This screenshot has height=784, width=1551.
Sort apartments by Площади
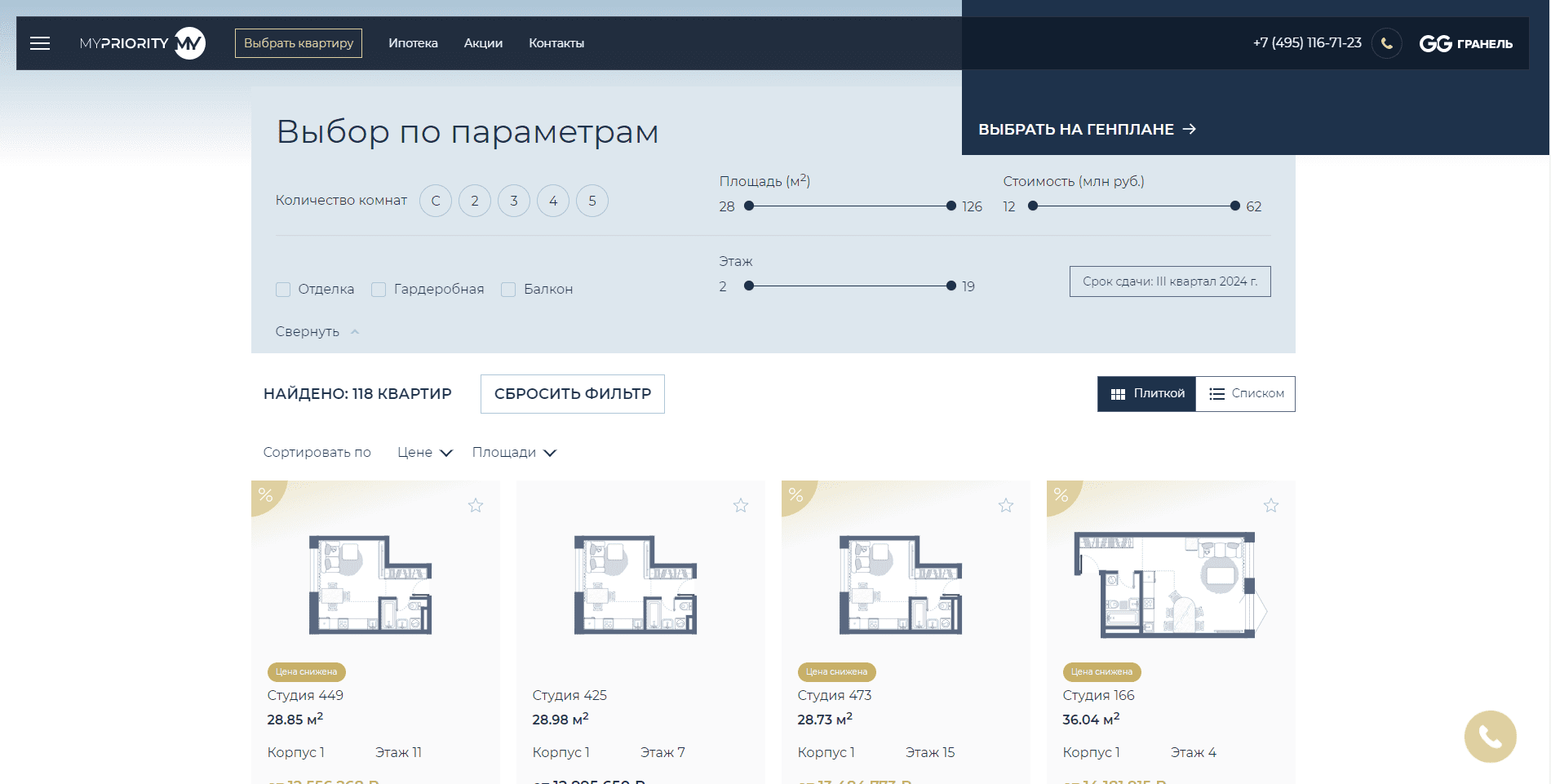(513, 453)
